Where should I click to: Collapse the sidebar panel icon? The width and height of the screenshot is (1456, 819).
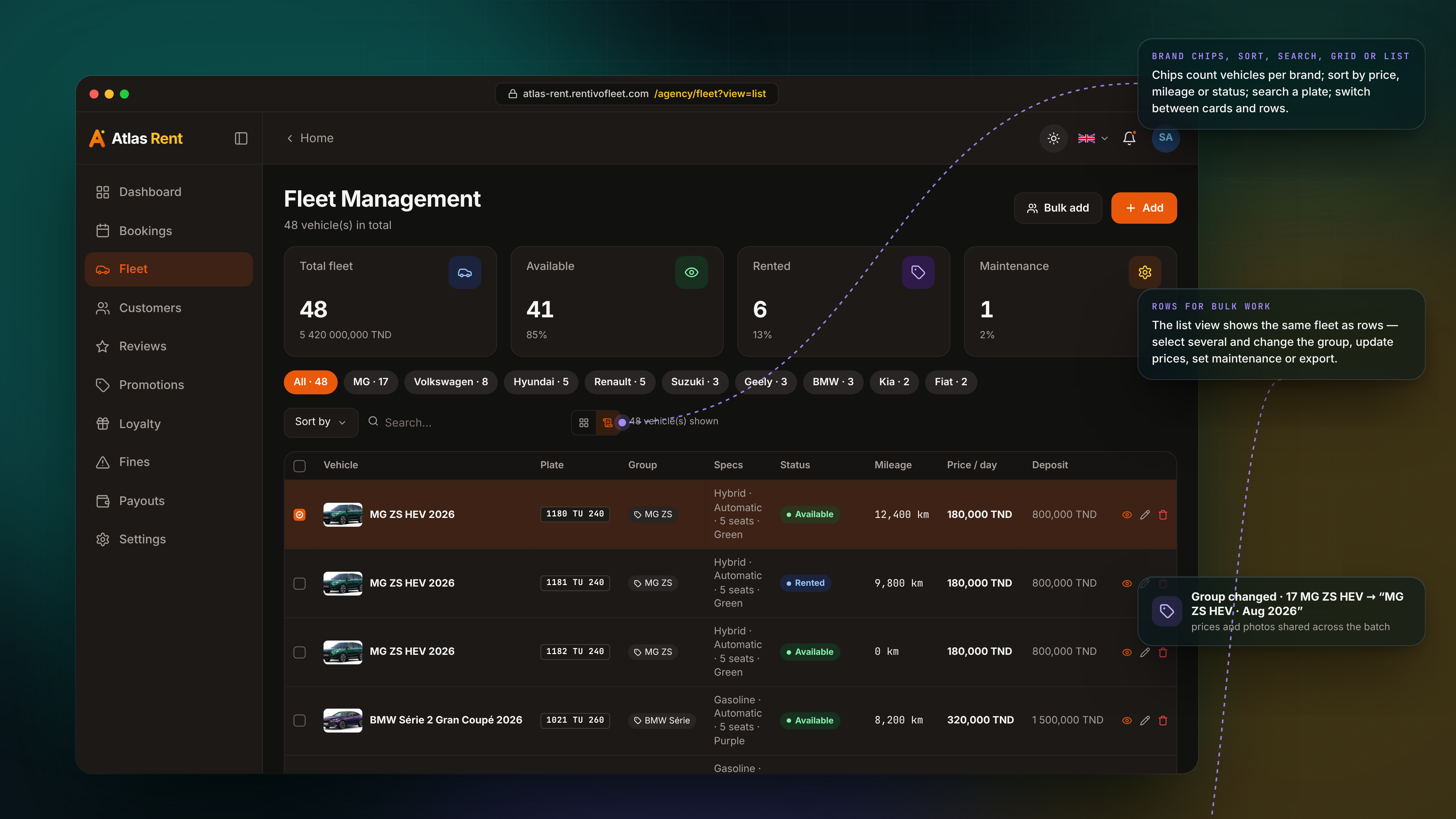(x=241, y=138)
